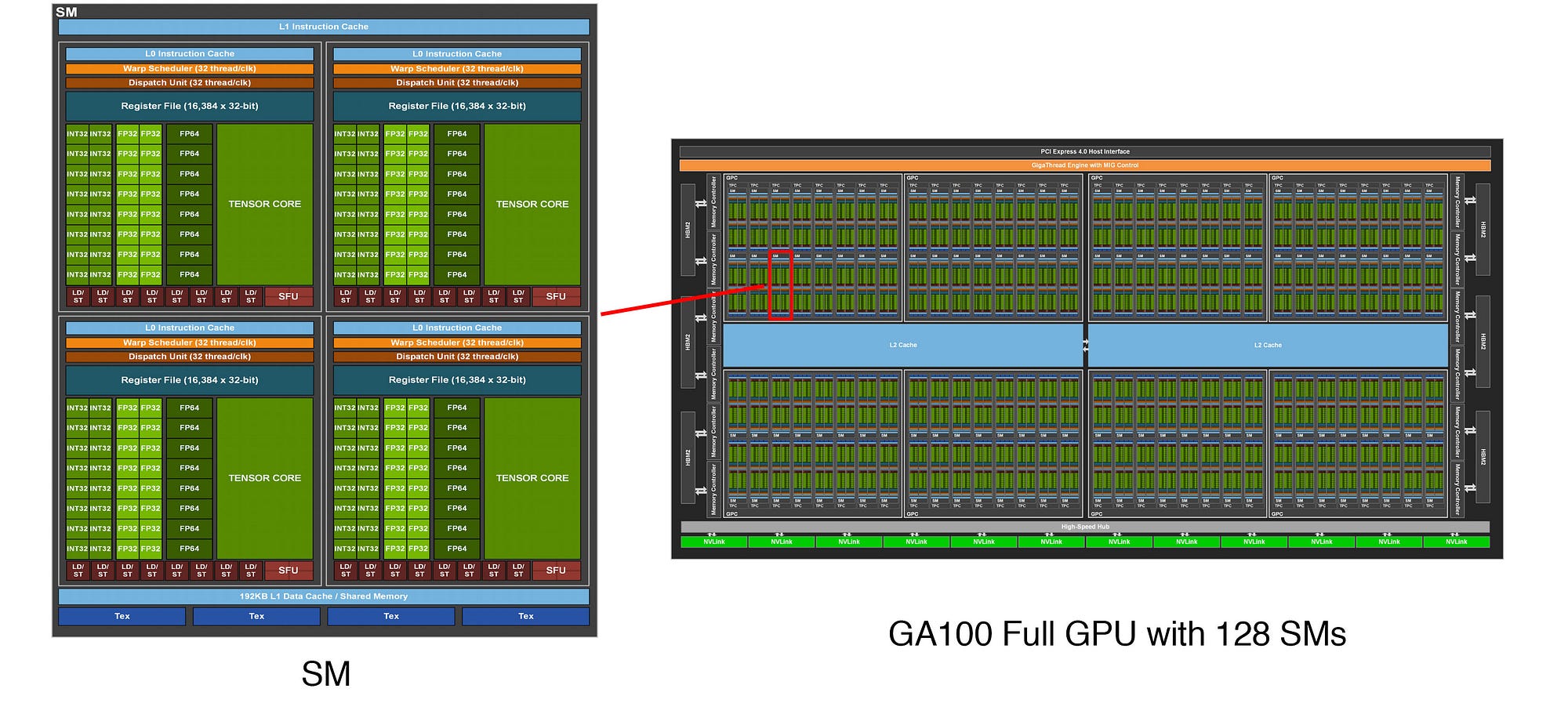Click the rightmost Tex block
Viewport: 1568px width, 703px height.
click(525, 616)
